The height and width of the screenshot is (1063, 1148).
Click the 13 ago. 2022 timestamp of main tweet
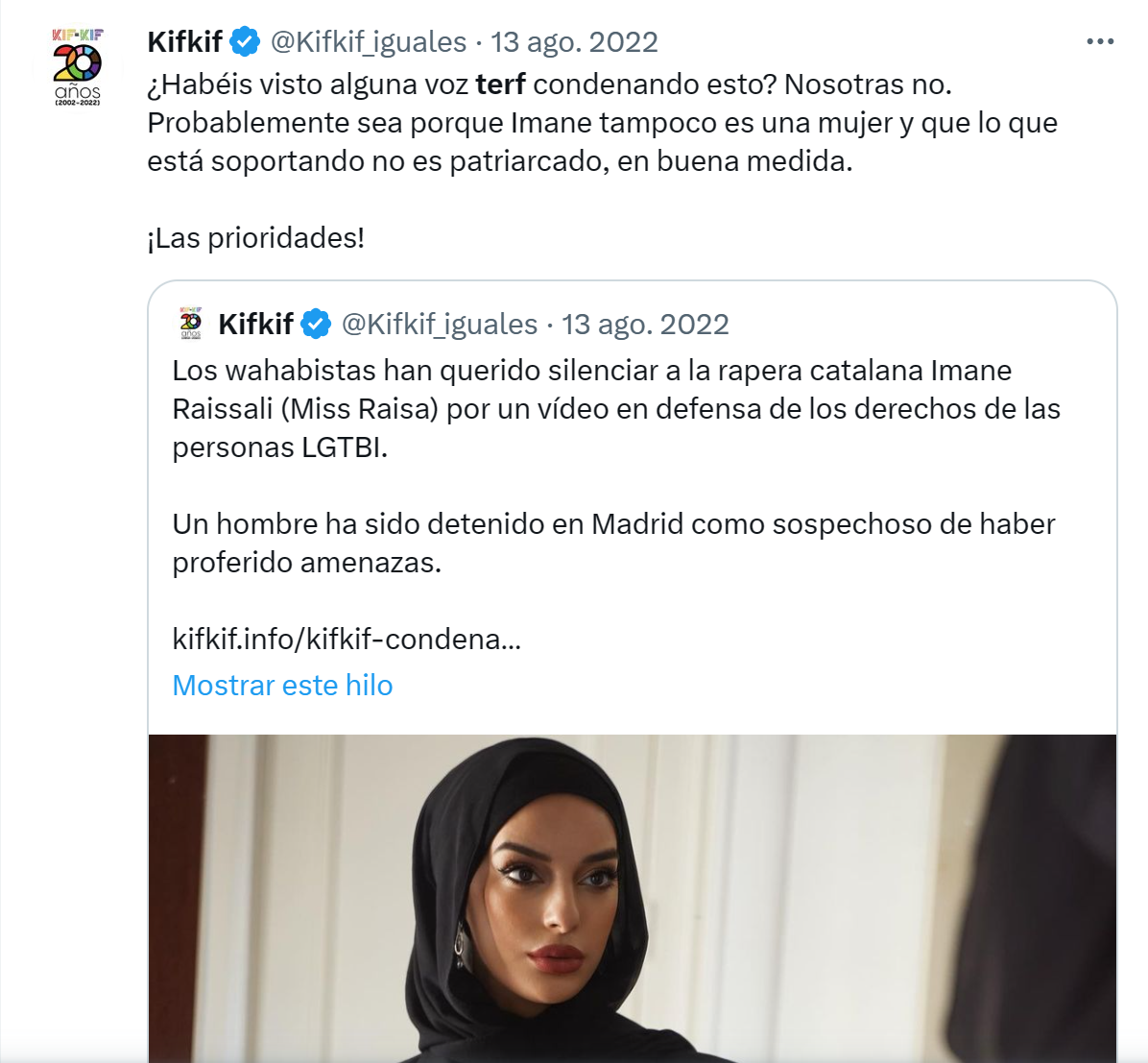click(x=574, y=41)
